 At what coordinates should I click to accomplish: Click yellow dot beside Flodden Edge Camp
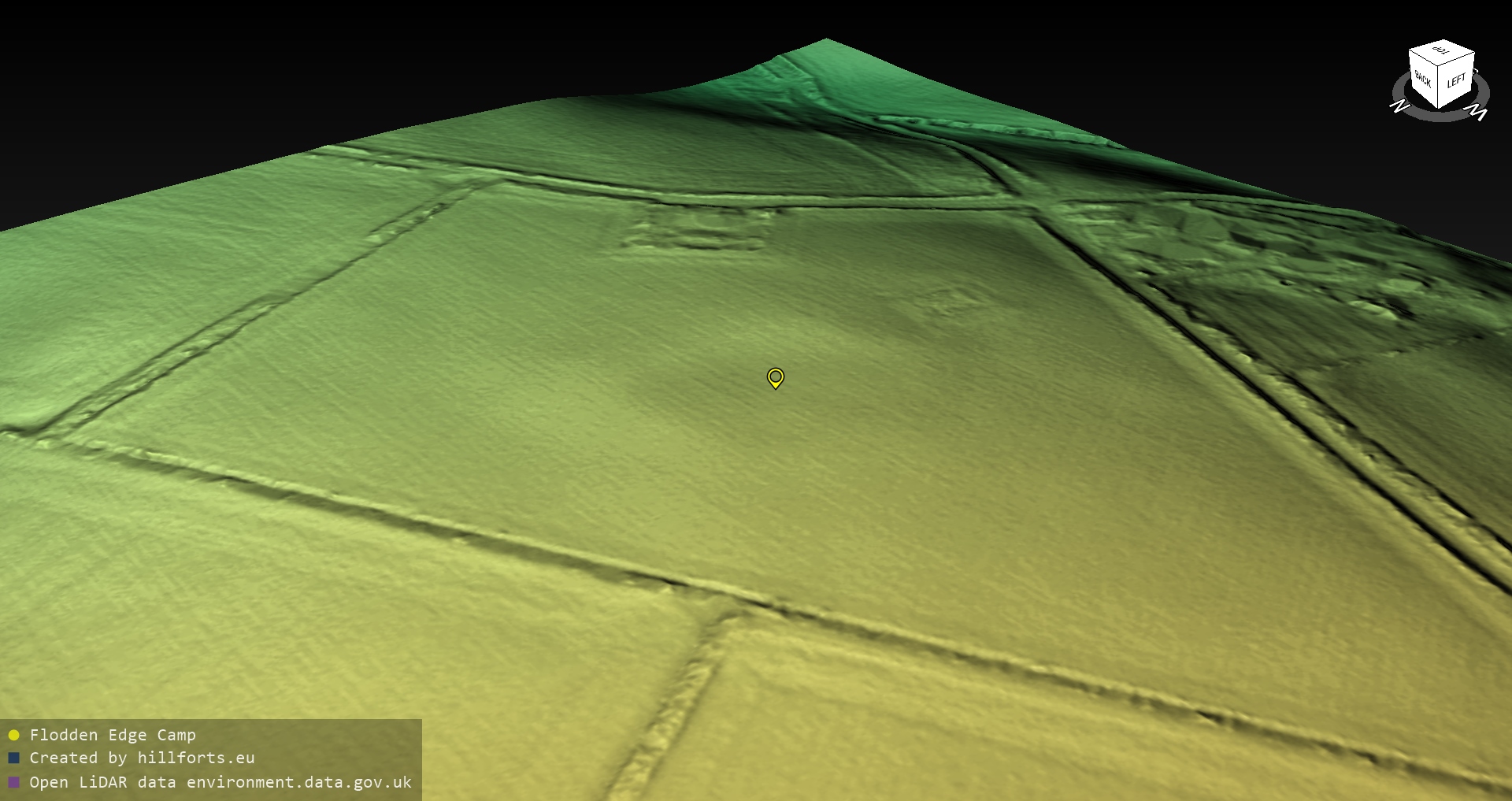coord(13,735)
